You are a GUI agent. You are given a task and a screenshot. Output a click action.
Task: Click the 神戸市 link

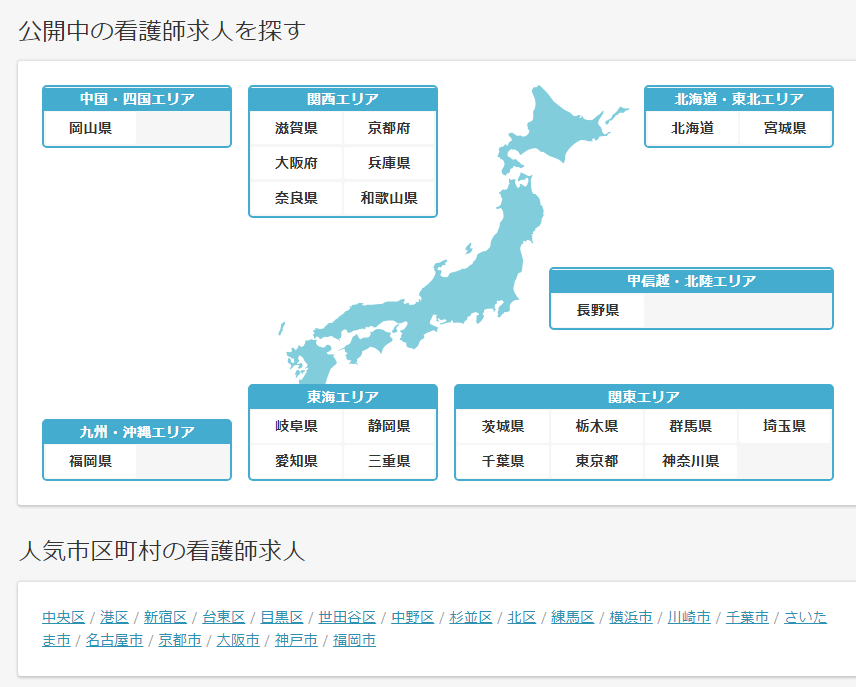pos(296,640)
